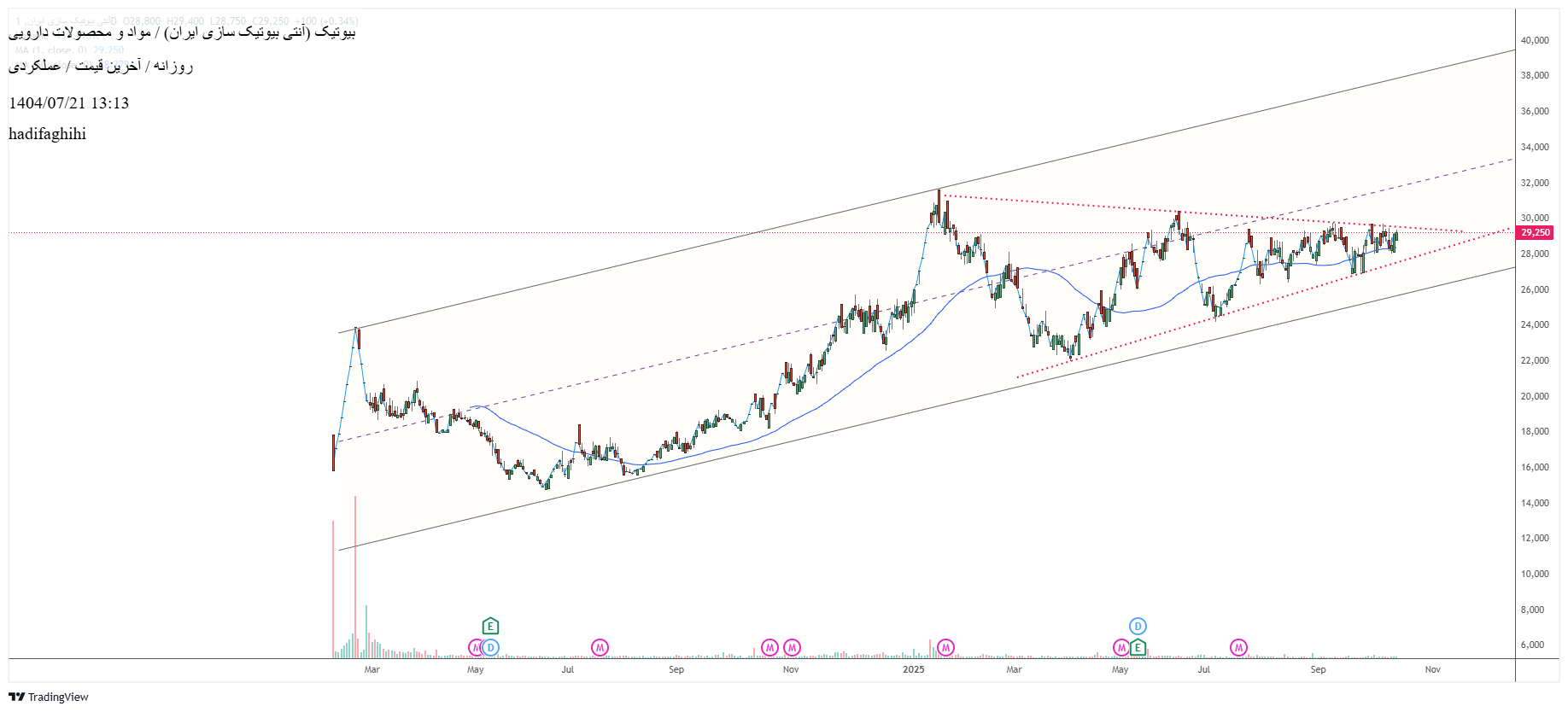
Task: Click the 40,000 level on the price scale
Action: coord(1535,40)
